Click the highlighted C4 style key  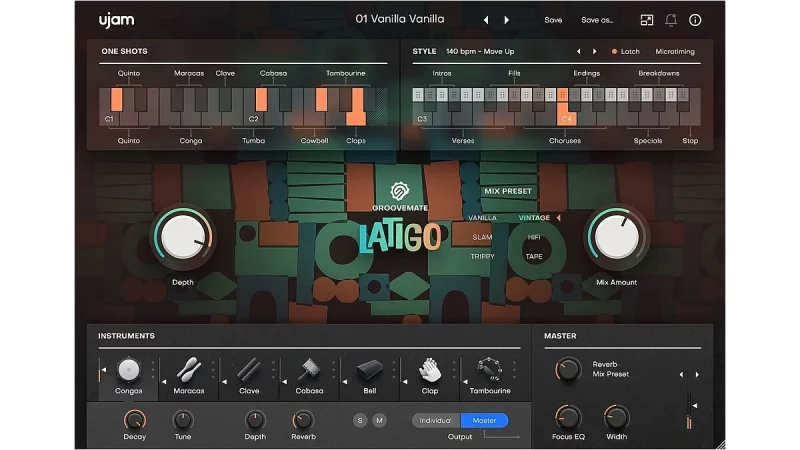[566, 116]
